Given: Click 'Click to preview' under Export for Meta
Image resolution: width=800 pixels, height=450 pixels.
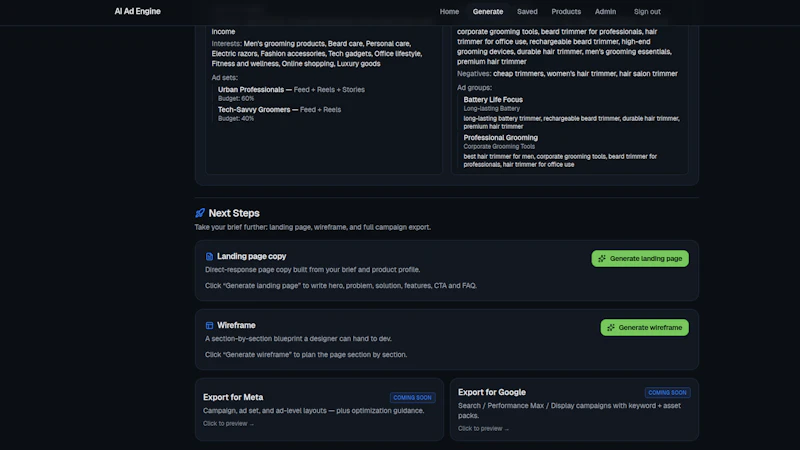Looking at the screenshot, I should click(228, 423).
